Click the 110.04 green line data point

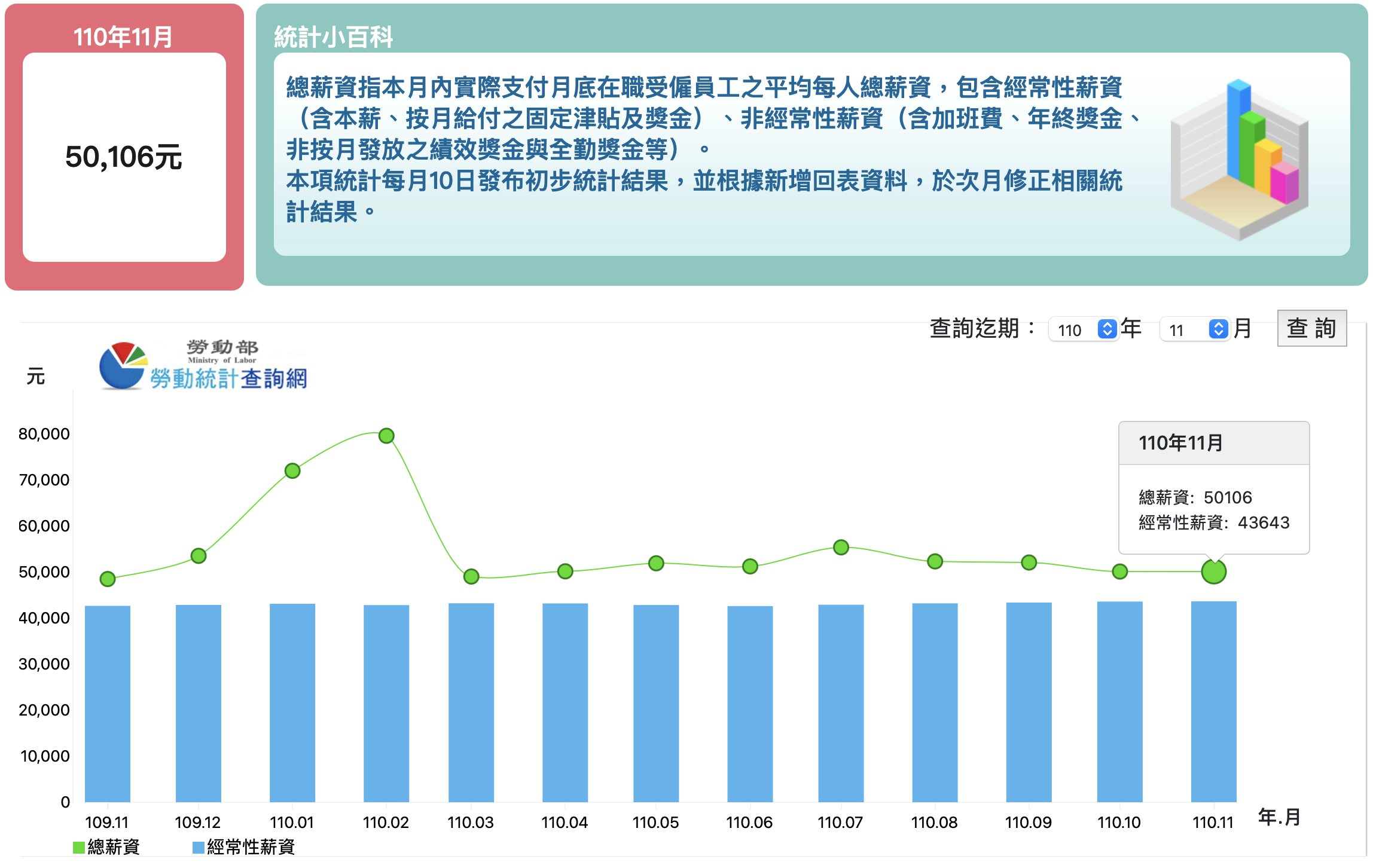(565, 571)
